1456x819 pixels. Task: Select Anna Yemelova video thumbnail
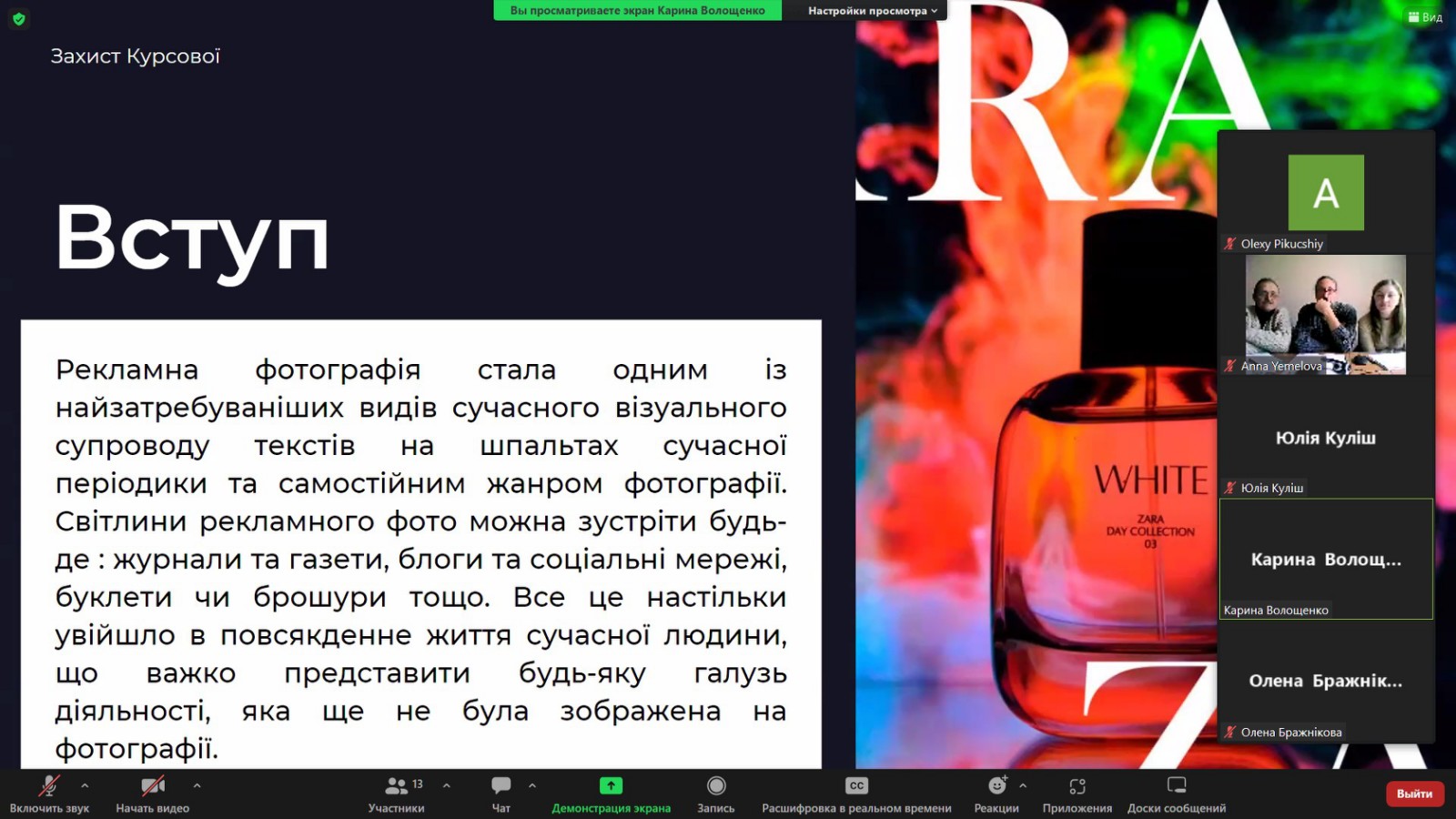(x=1326, y=315)
